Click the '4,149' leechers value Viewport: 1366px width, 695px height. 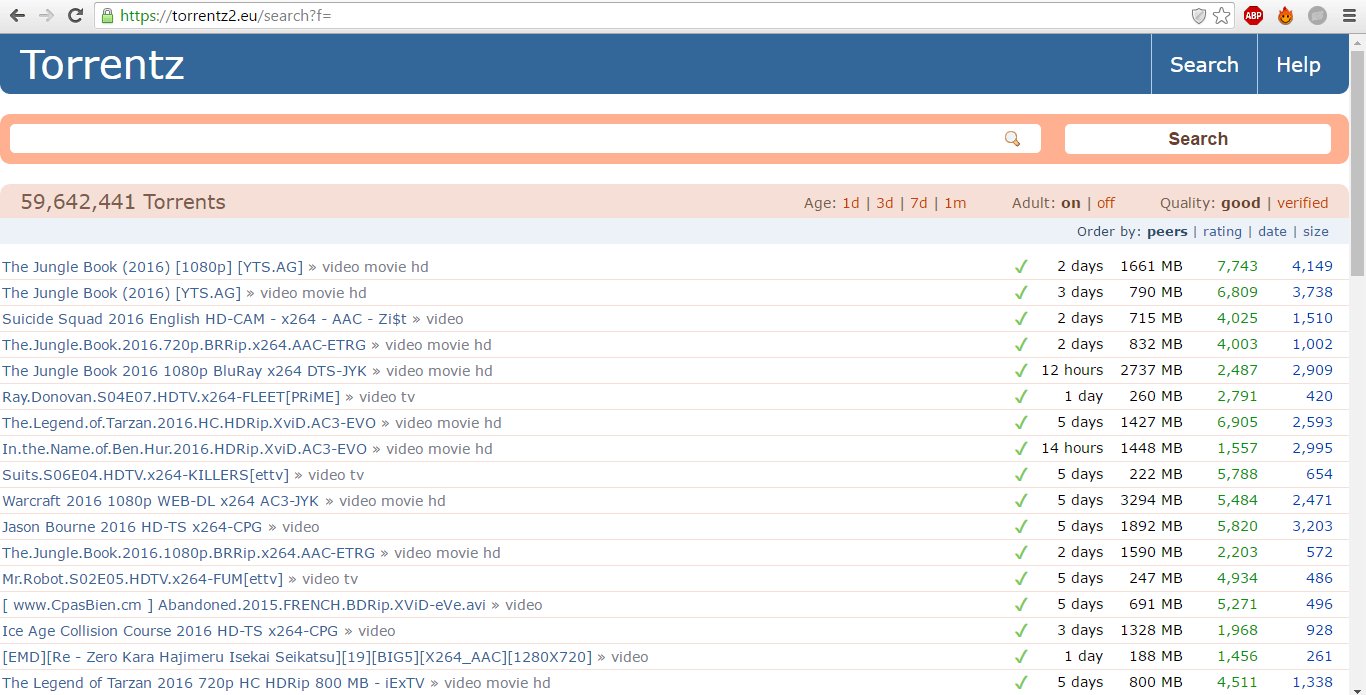[1312, 267]
